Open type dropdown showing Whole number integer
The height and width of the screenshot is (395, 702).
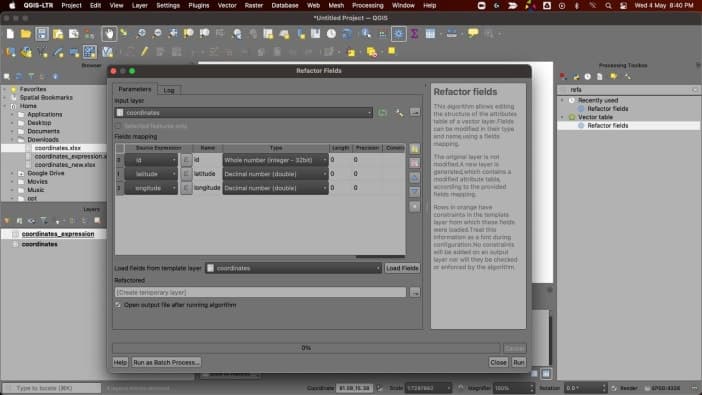(x=275, y=160)
